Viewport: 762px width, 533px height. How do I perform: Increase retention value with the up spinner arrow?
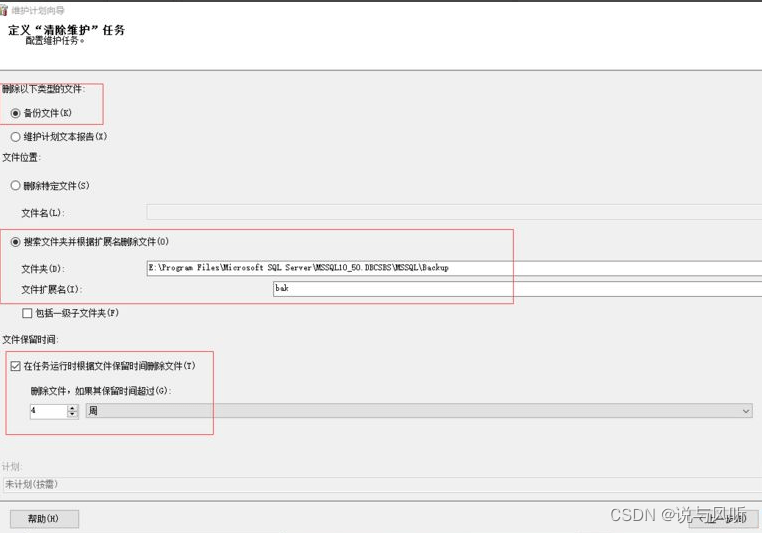[72, 408]
